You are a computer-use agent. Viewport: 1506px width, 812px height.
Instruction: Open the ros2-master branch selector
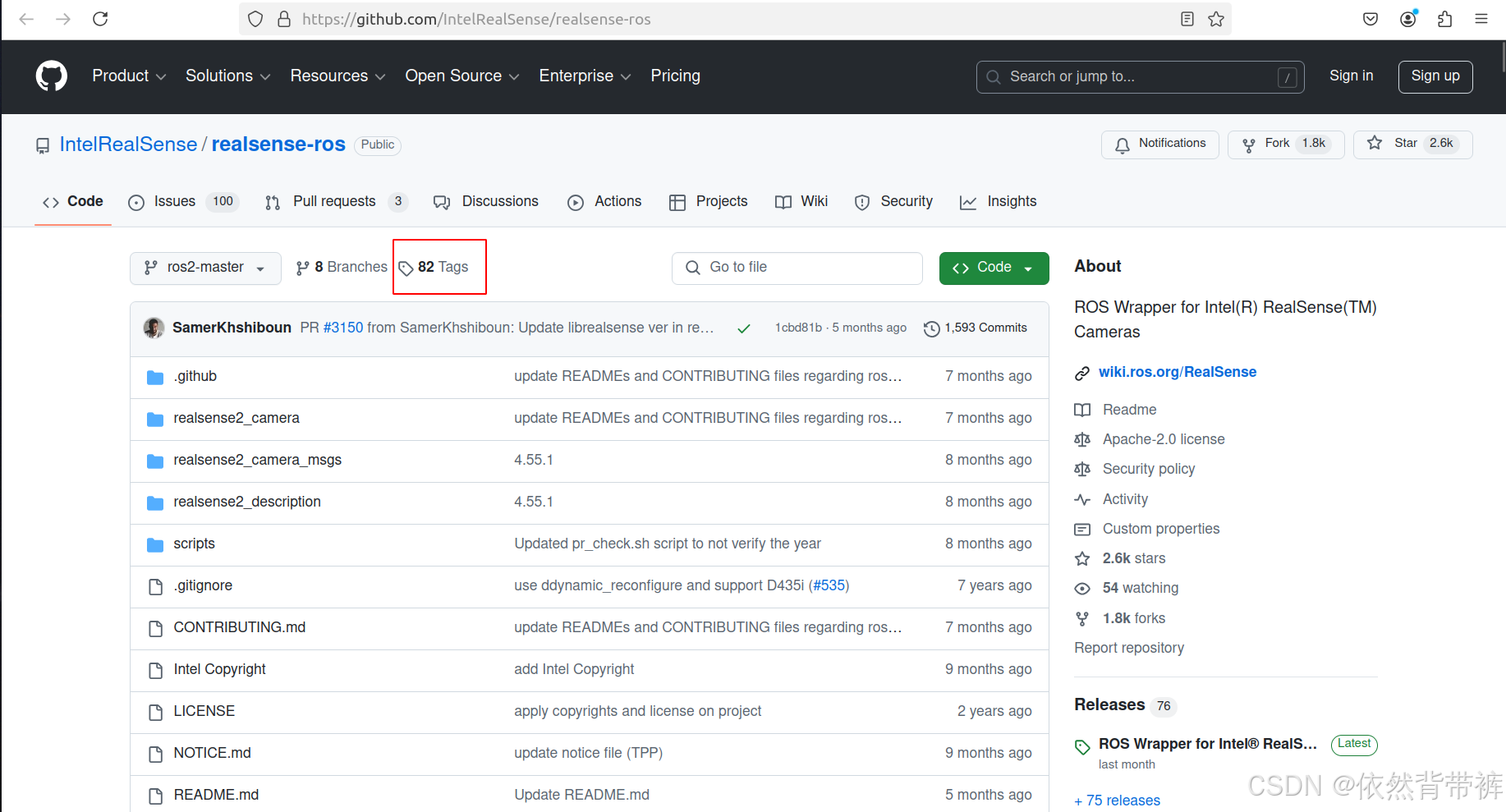(x=205, y=268)
